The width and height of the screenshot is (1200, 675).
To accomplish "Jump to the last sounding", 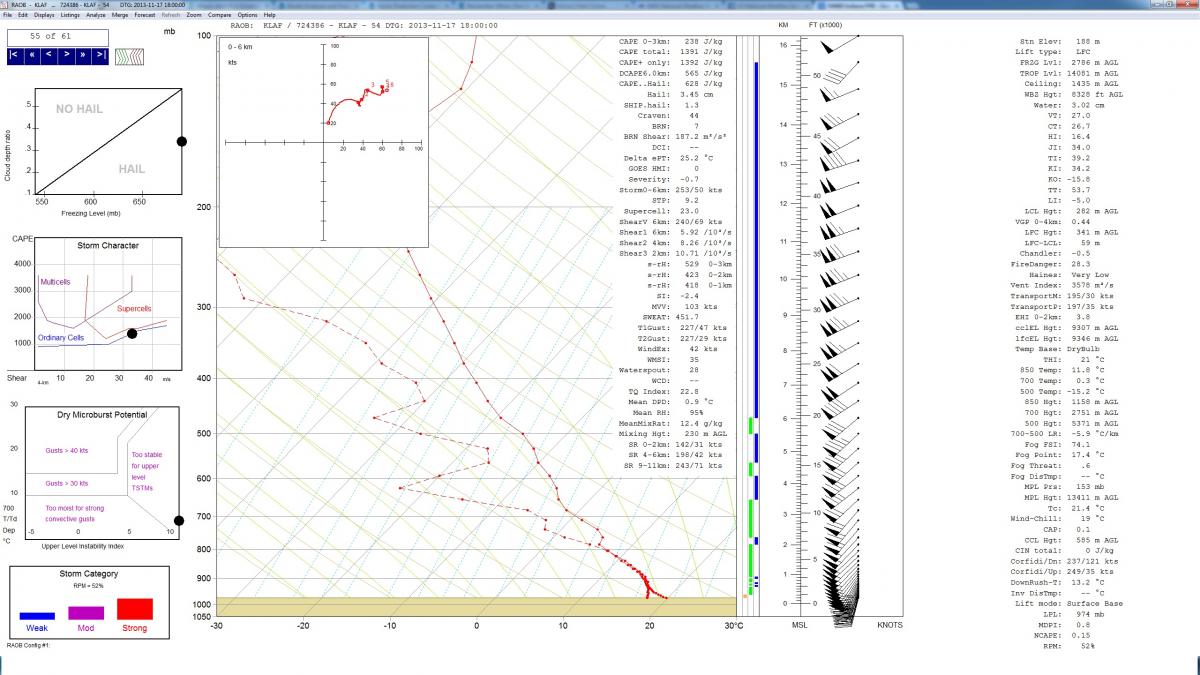I will click(100, 56).
